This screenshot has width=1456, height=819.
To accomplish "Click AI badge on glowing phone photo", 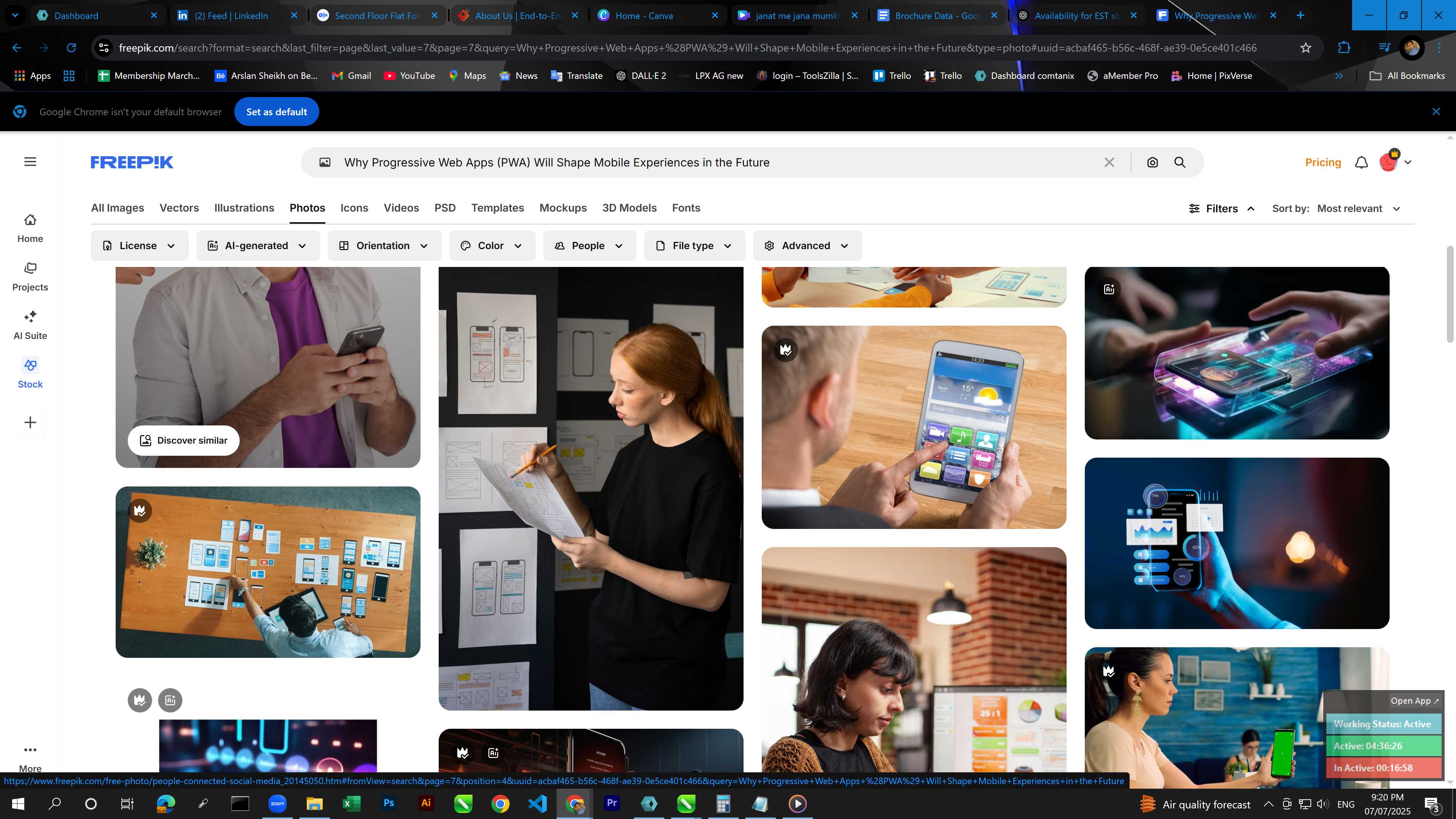I will pyautogui.click(x=1109, y=289).
